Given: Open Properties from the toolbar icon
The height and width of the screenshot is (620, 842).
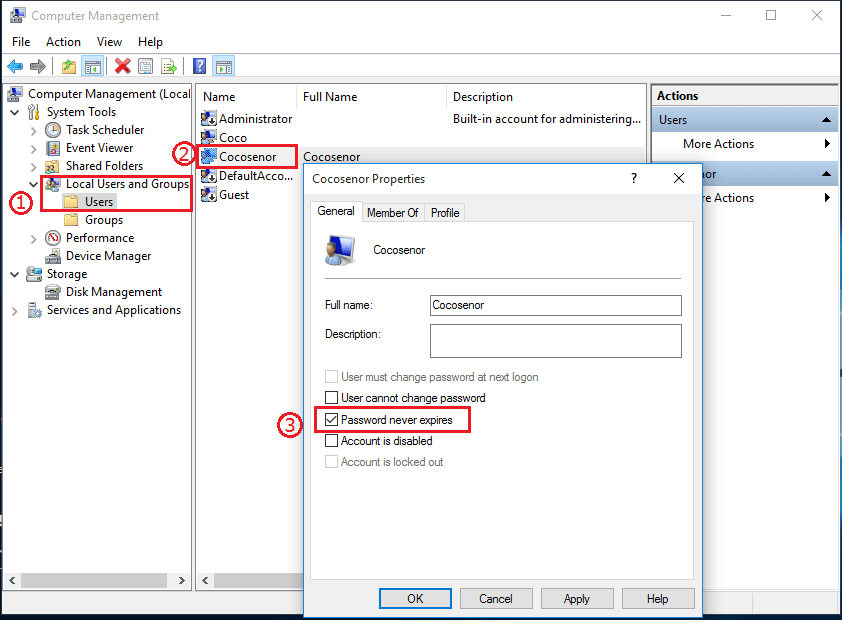Looking at the screenshot, I should pos(146,67).
